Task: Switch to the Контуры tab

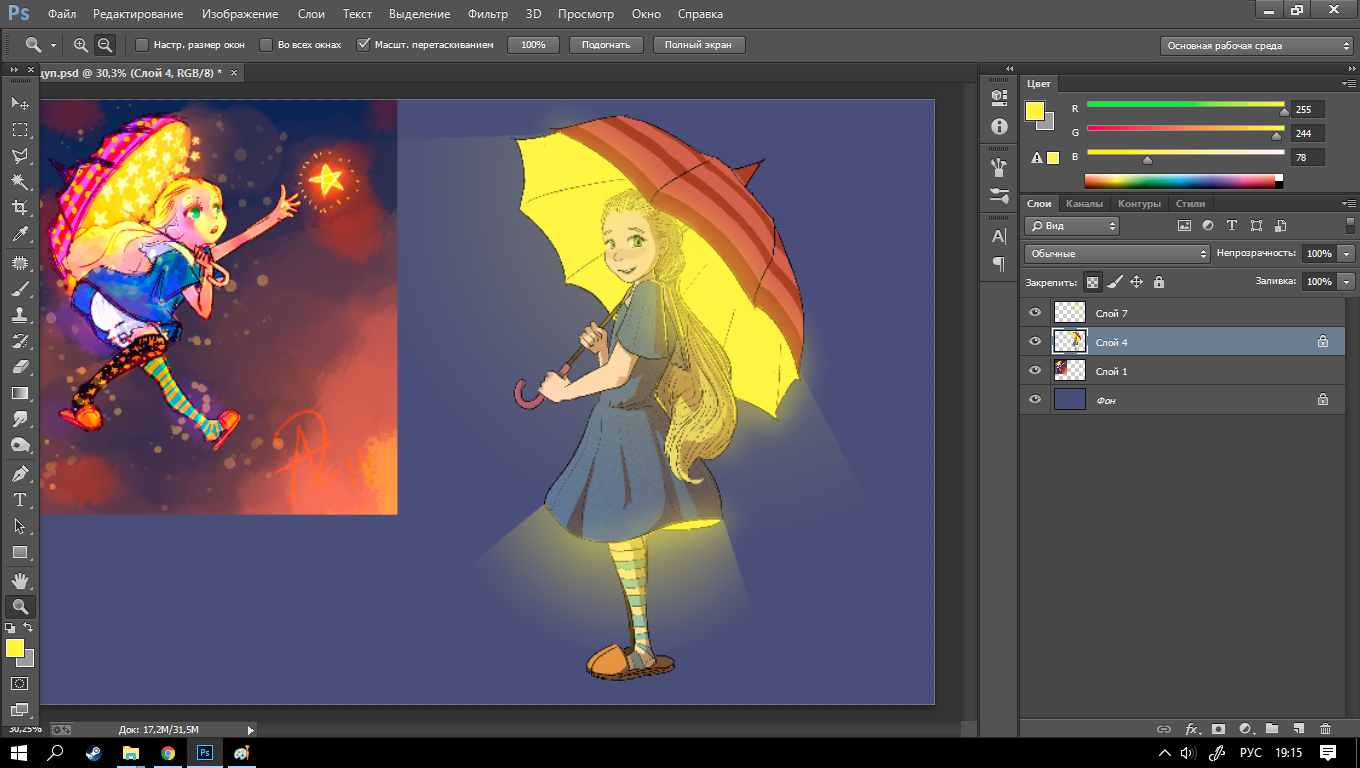Action: coord(1139,203)
